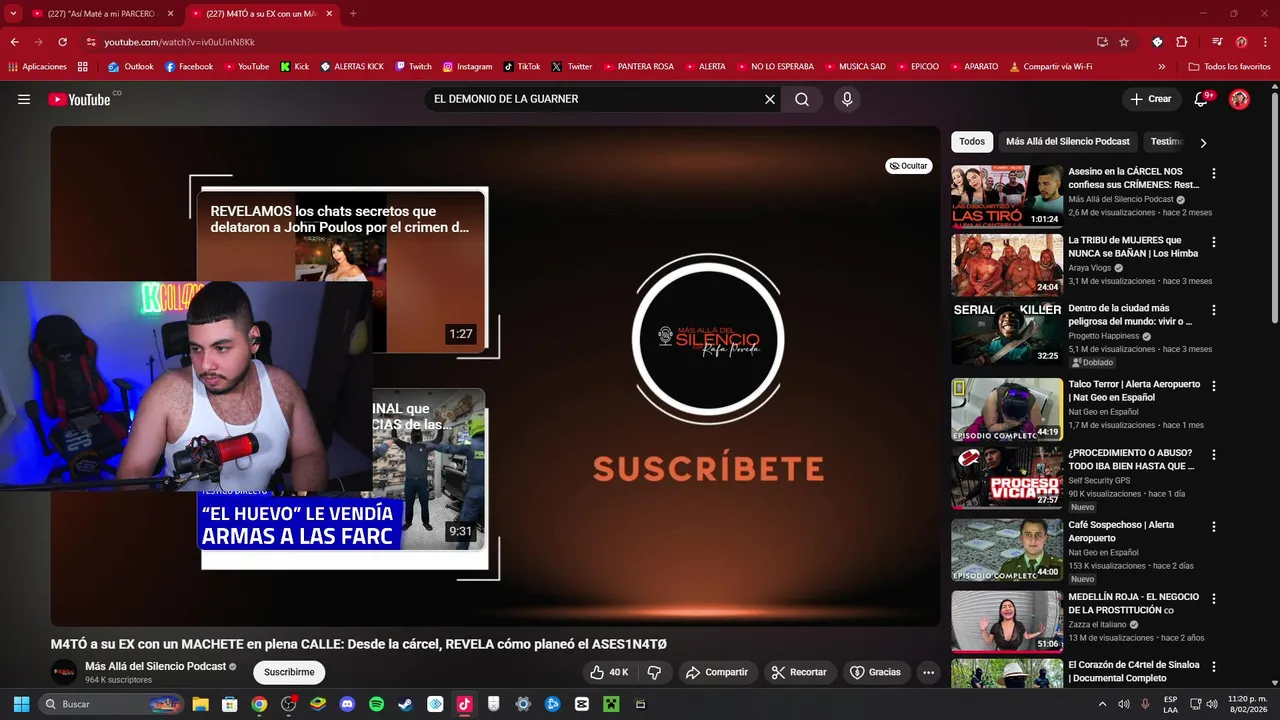This screenshot has width=1280, height=720.
Task: Open the Instagram bookmark
Action: [x=467, y=67]
